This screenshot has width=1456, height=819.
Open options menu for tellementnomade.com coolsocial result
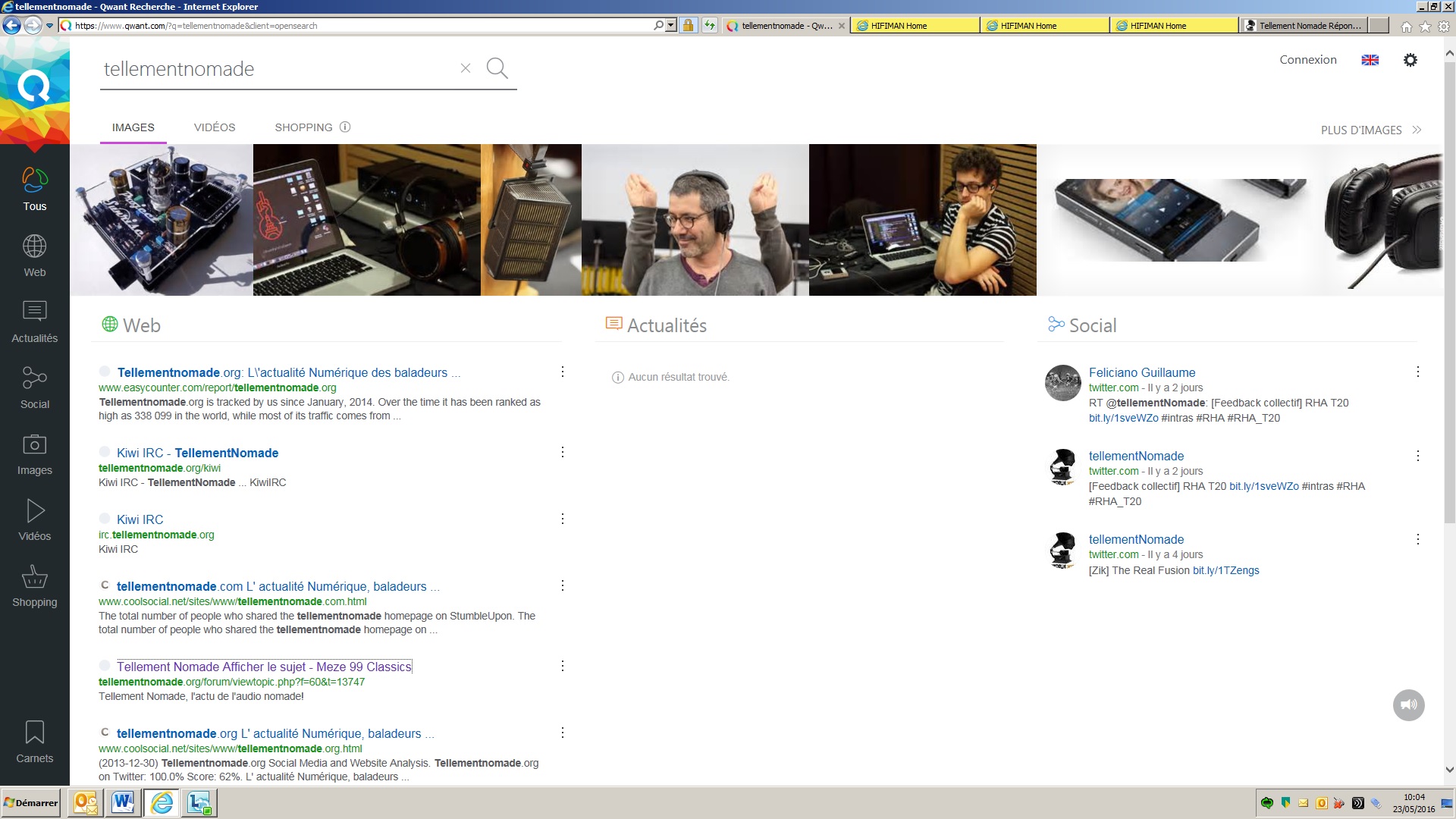point(563,585)
